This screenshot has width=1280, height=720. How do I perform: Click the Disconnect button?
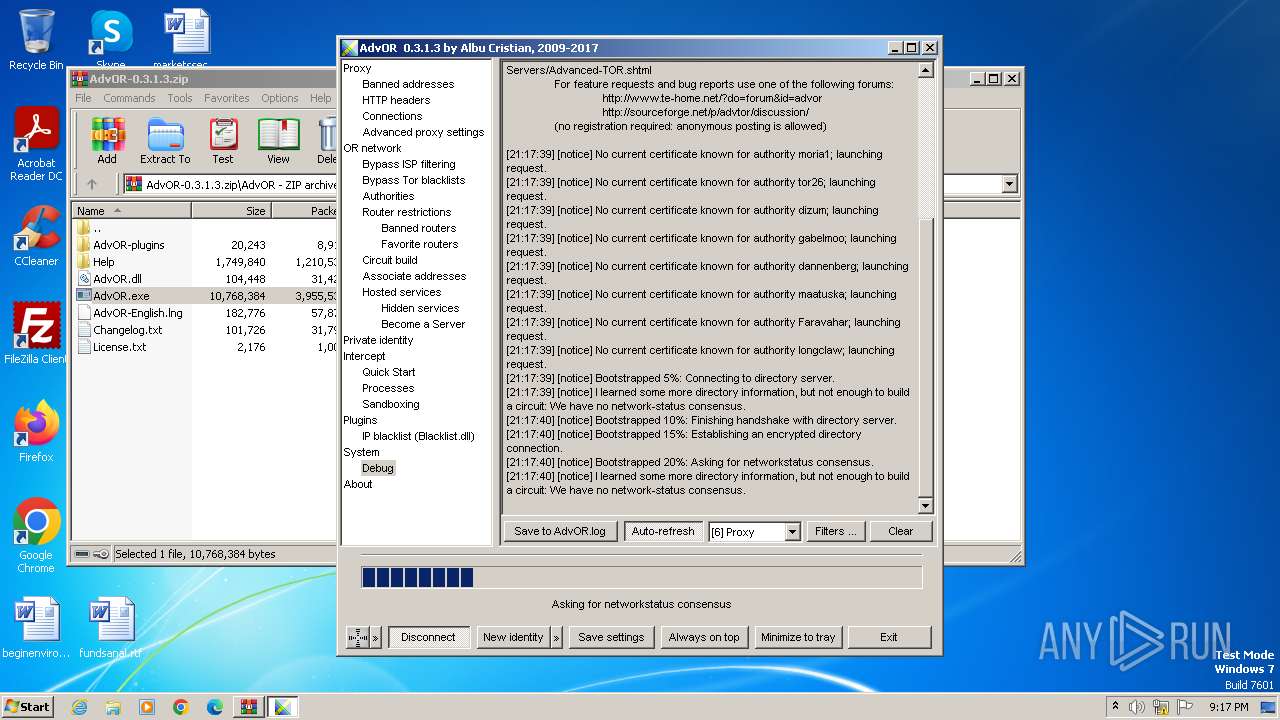[x=428, y=637]
